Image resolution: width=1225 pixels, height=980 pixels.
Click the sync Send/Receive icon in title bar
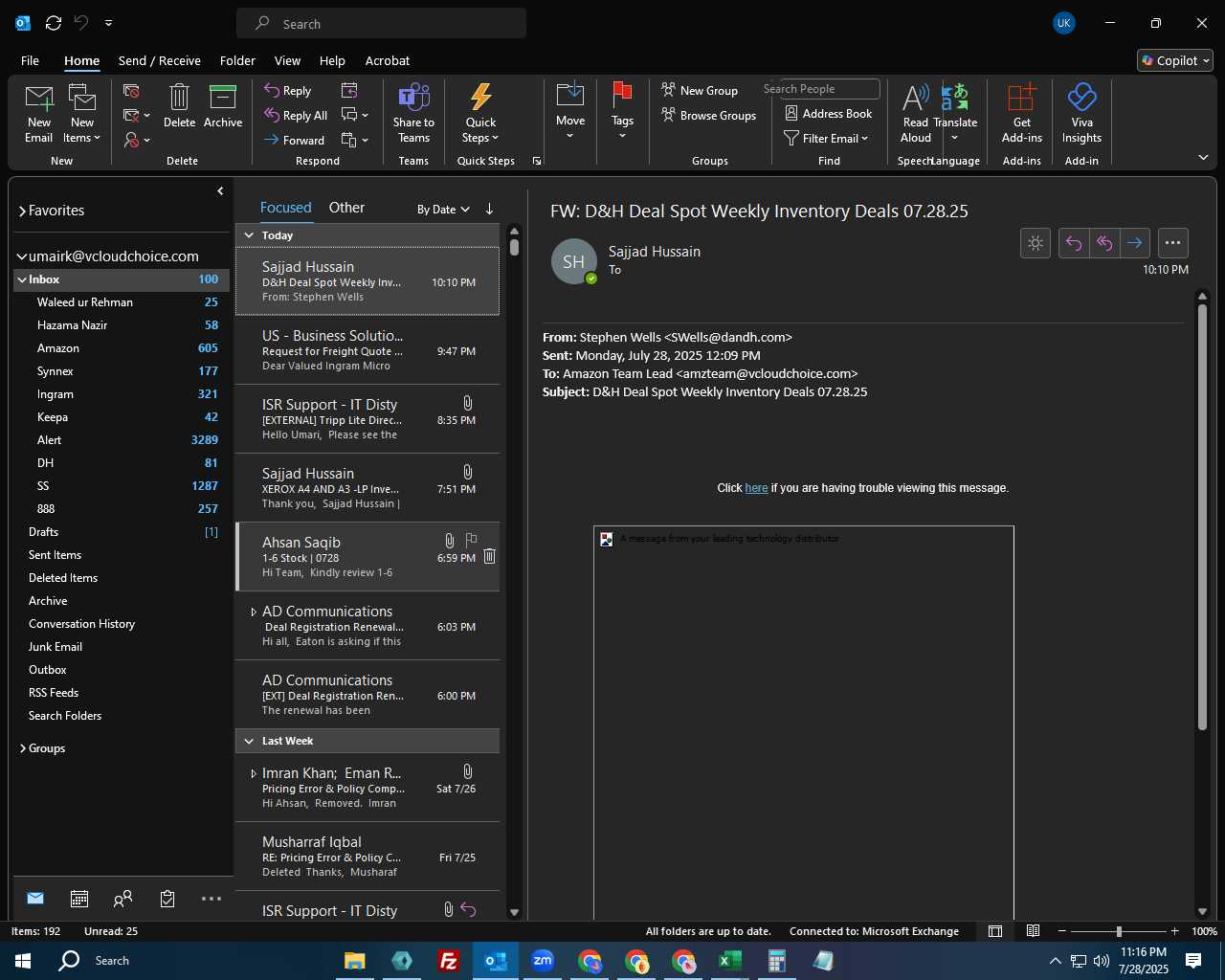coord(54,23)
